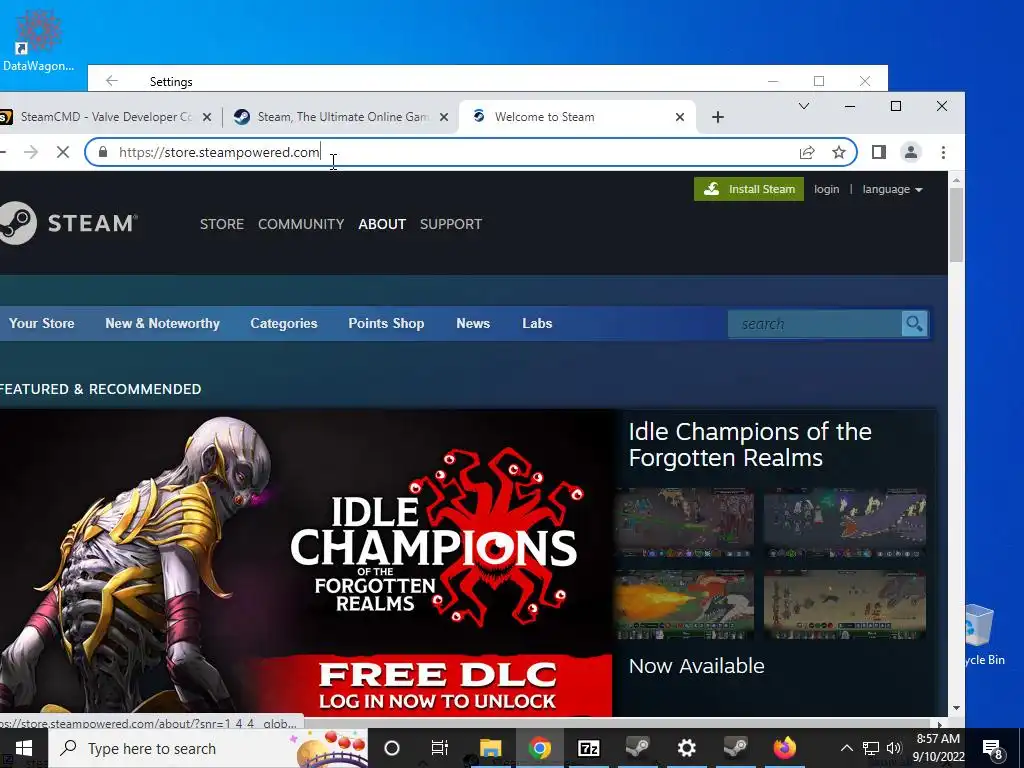Go to the STORE menu
1024x768 pixels.
click(222, 224)
